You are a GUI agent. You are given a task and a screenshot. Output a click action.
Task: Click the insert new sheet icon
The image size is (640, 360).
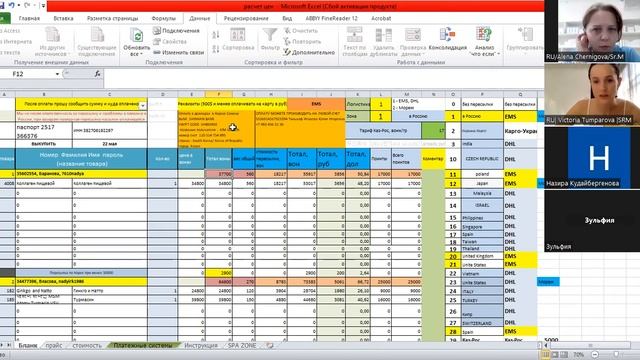(270, 345)
